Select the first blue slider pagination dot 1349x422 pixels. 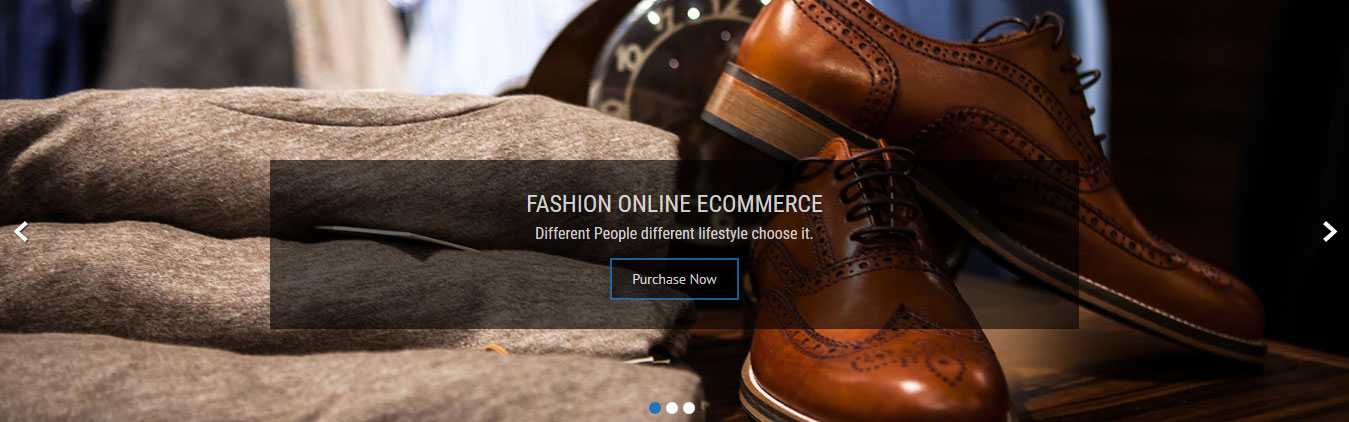[x=655, y=408]
